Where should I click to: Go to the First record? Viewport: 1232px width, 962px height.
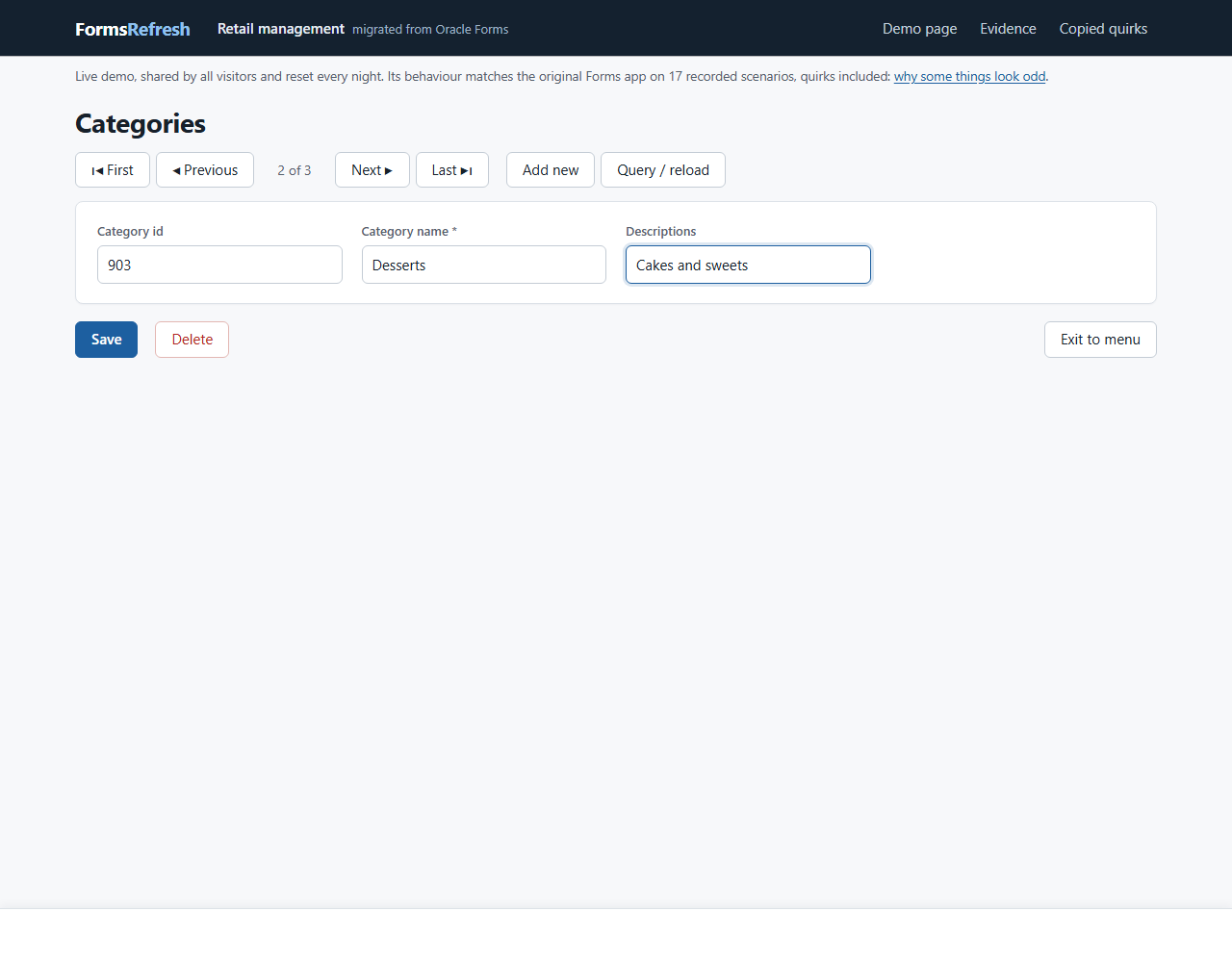point(113,170)
